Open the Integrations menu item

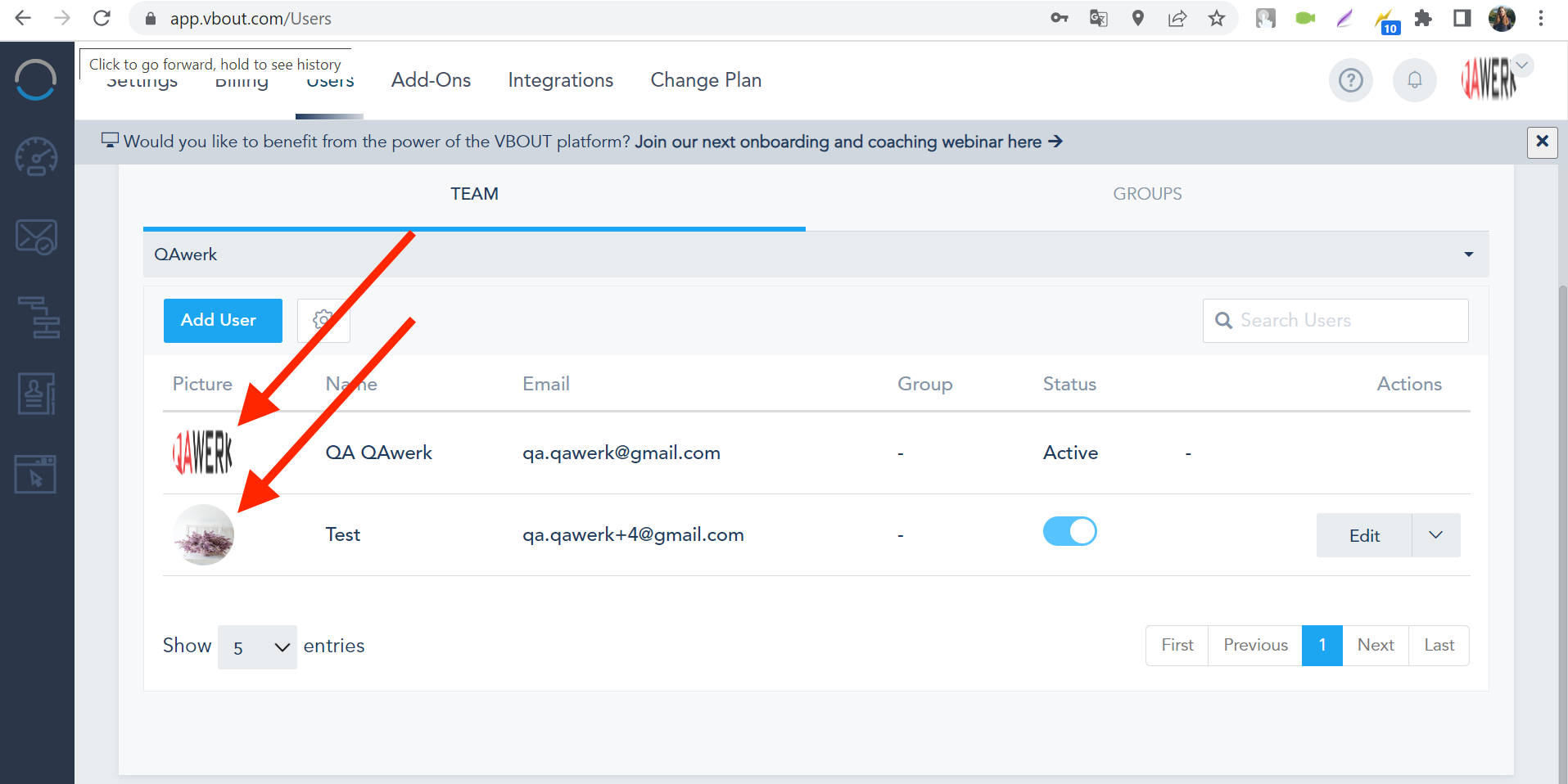click(560, 80)
